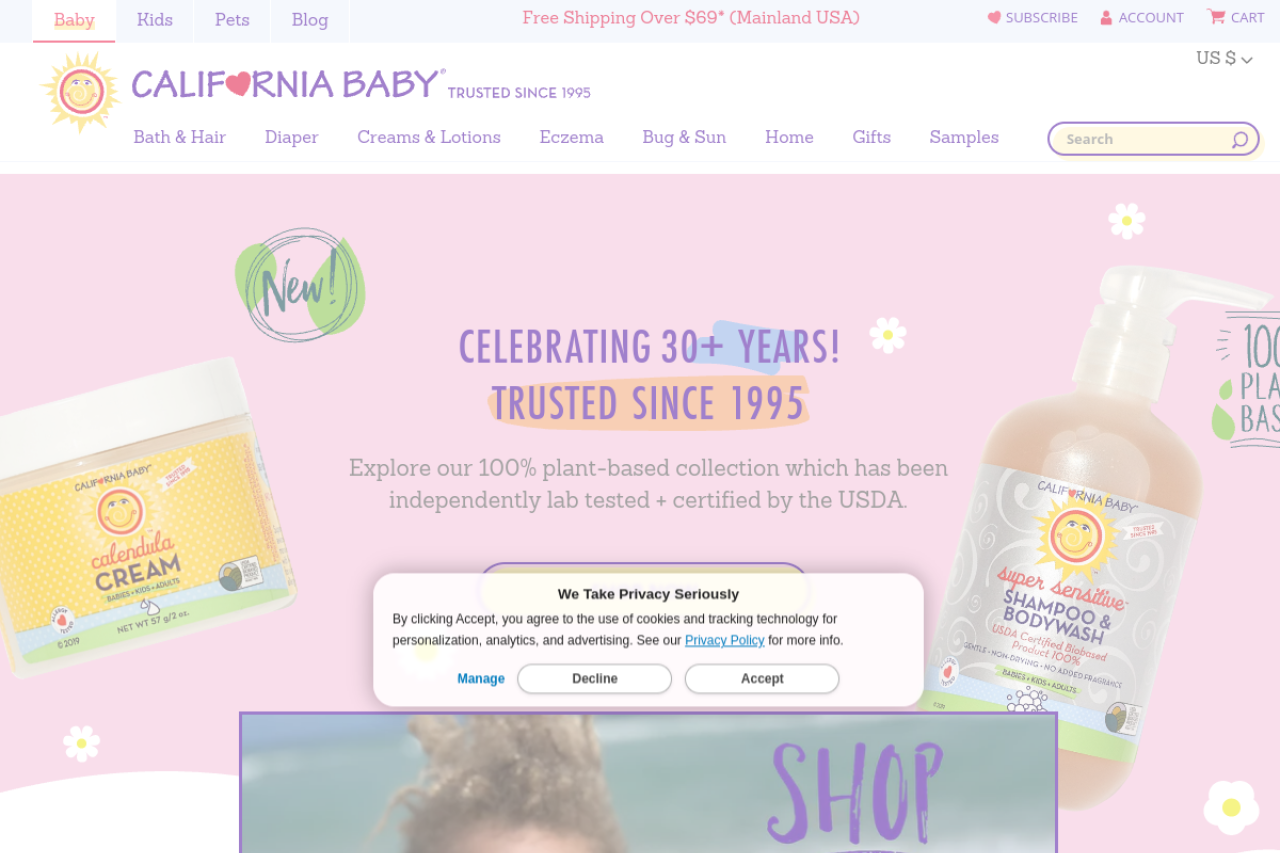This screenshot has width=1280, height=853.
Task: Switch to the Kids tab
Action: 155,20
